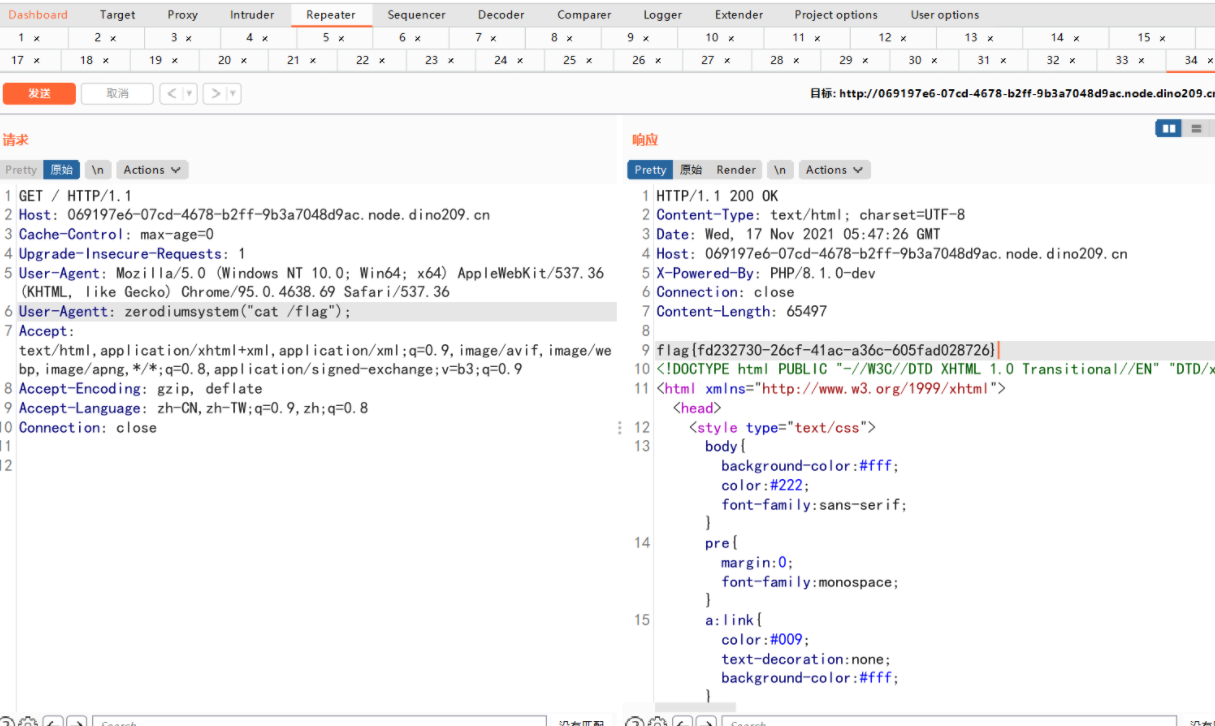This screenshot has width=1215, height=726.
Task: Select Repeater request tab 2
Action: pos(106,38)
